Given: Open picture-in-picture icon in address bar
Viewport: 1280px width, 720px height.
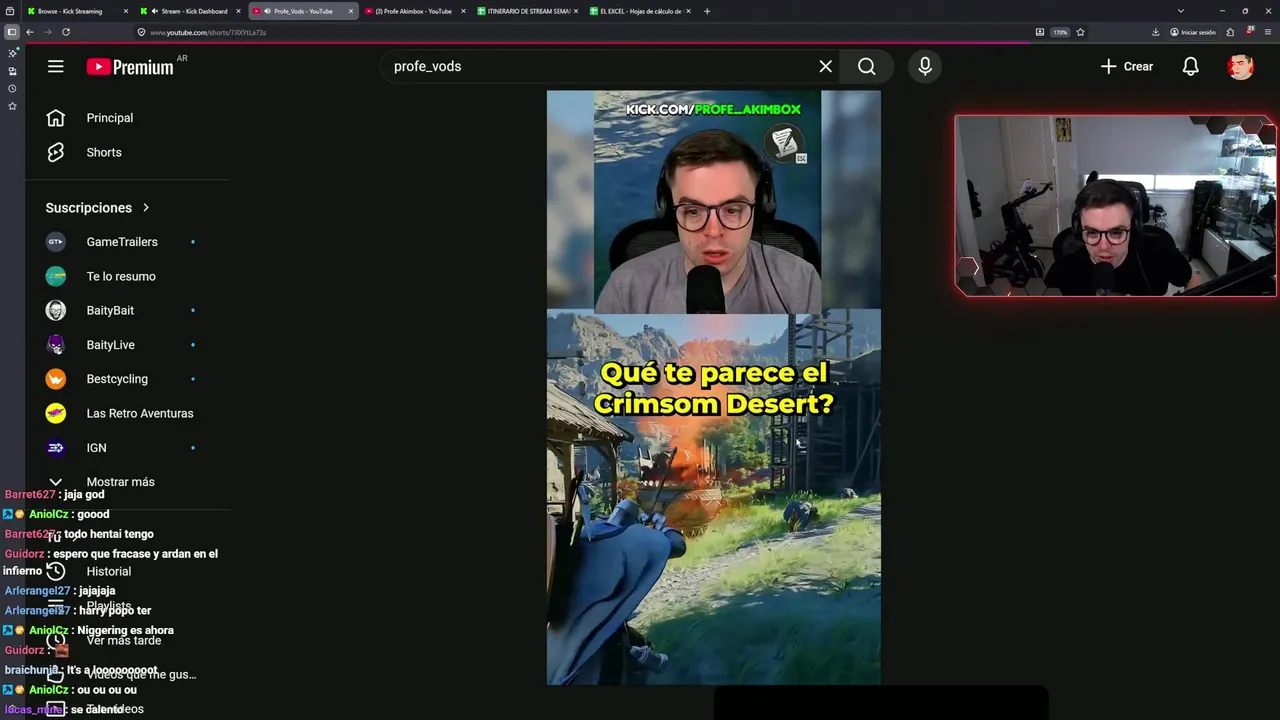Looking at the screenshot, I should click(1040, 32).
